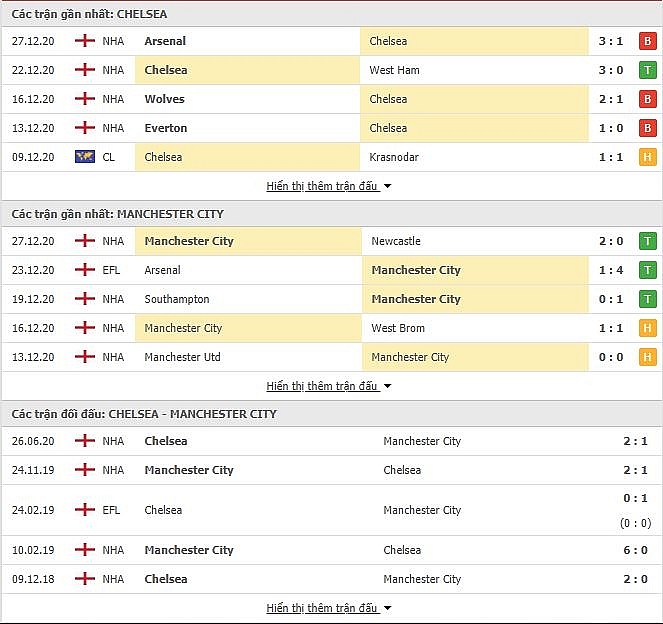Click the orange H badge for Chelsea–Krasnodar

[647, 157]
